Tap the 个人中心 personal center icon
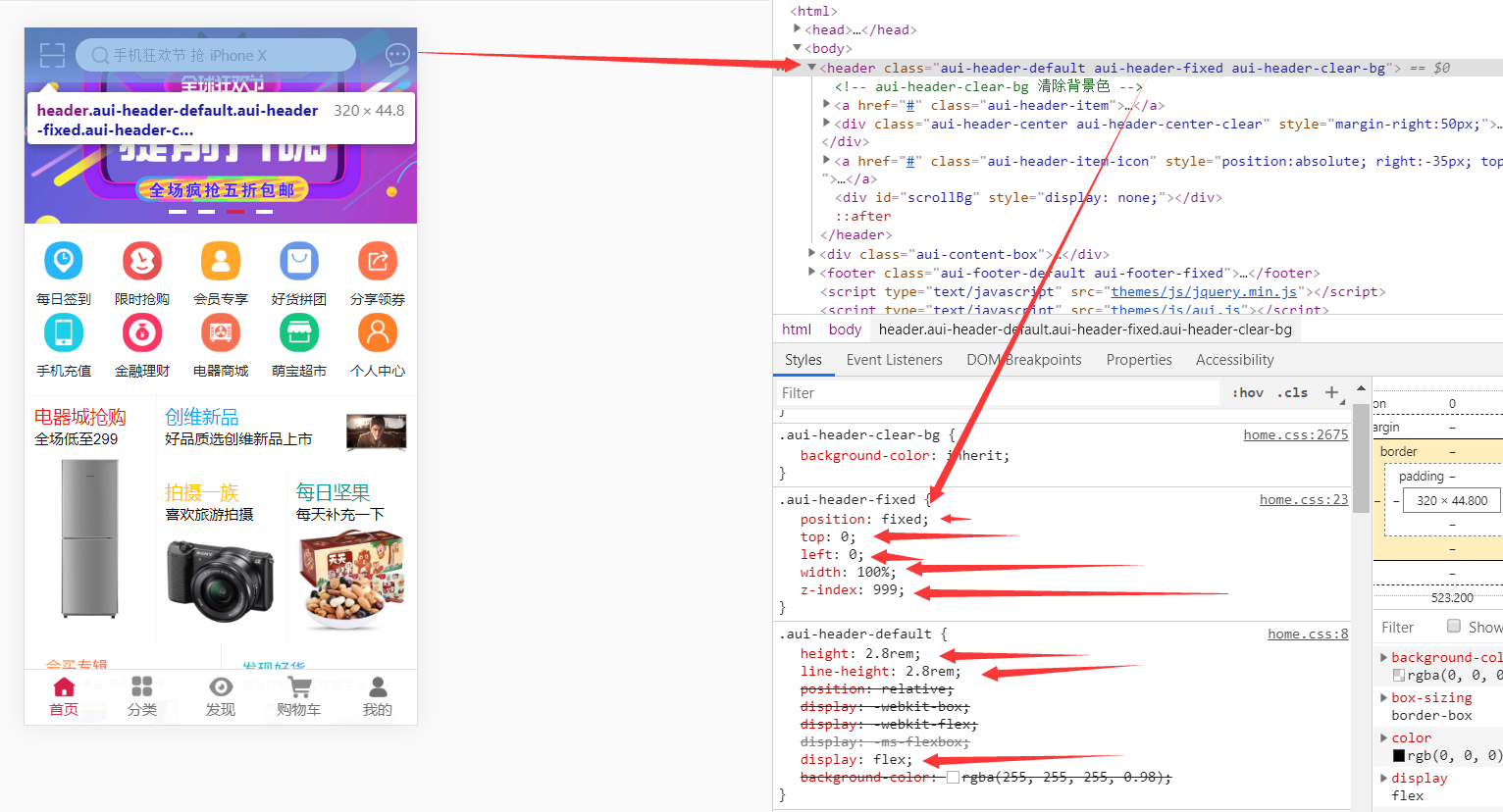The image size is (1503, 812). (x=378, y=332)
